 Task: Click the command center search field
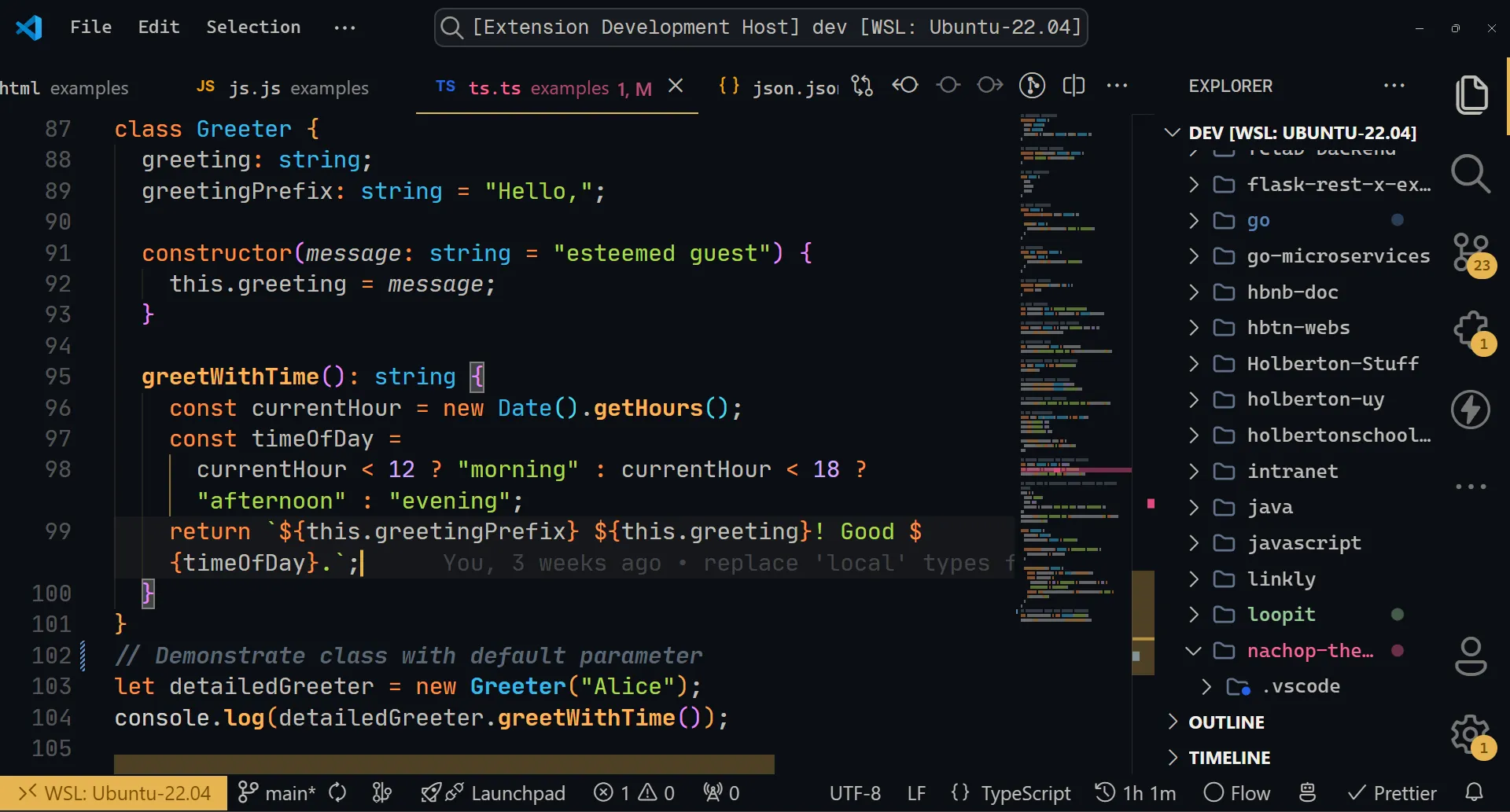[x=761, y=28]
